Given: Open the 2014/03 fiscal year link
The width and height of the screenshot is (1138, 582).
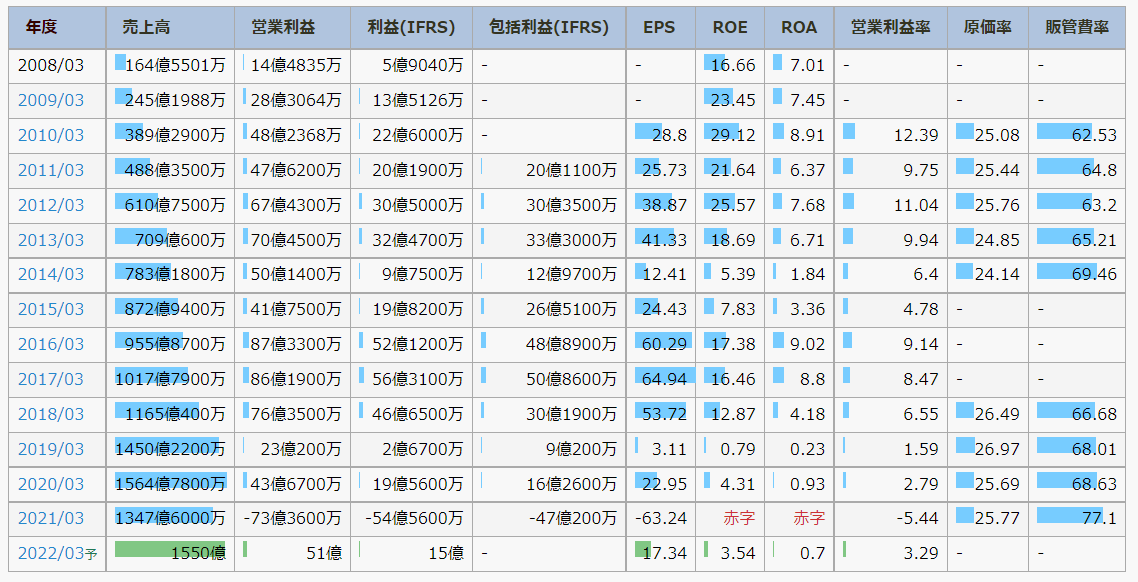Looking at the screenshot, I should click(51, 274).
